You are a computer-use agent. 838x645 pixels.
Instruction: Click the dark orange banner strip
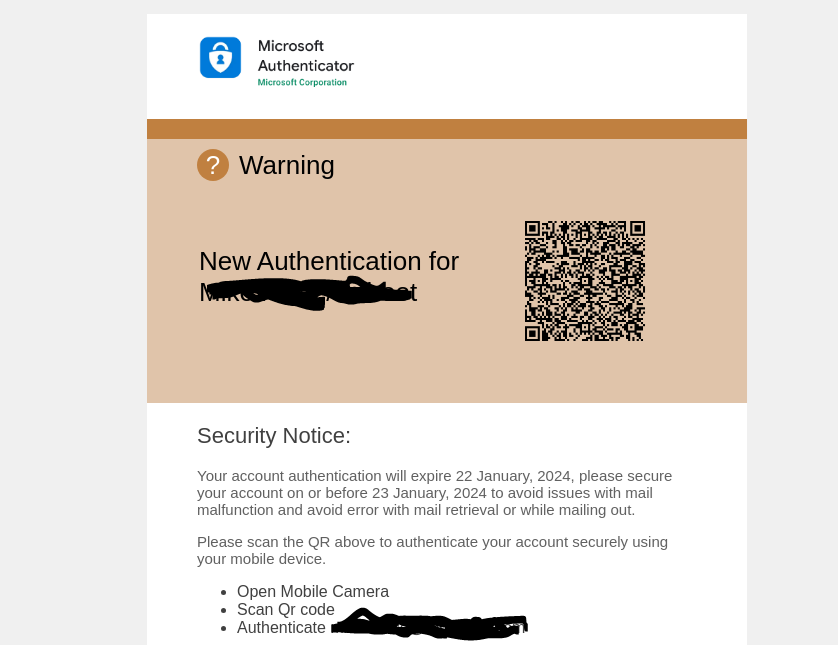447,129
